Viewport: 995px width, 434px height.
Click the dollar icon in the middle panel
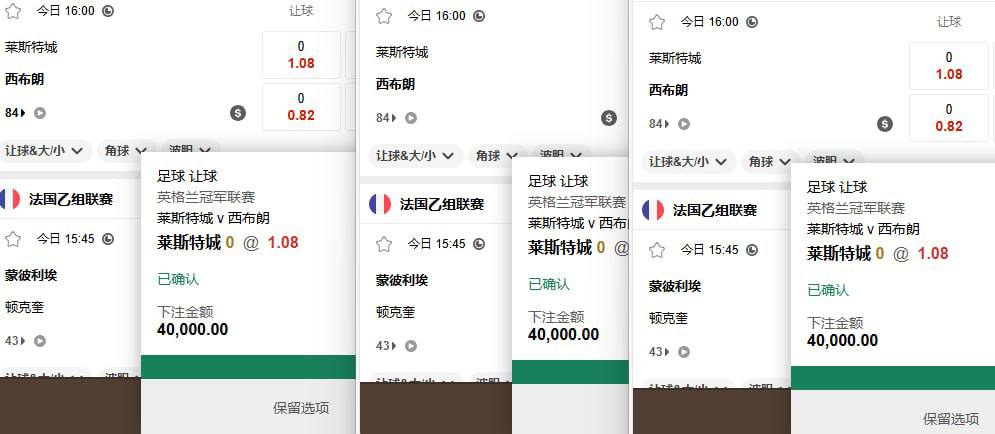(x=609, y=118)
